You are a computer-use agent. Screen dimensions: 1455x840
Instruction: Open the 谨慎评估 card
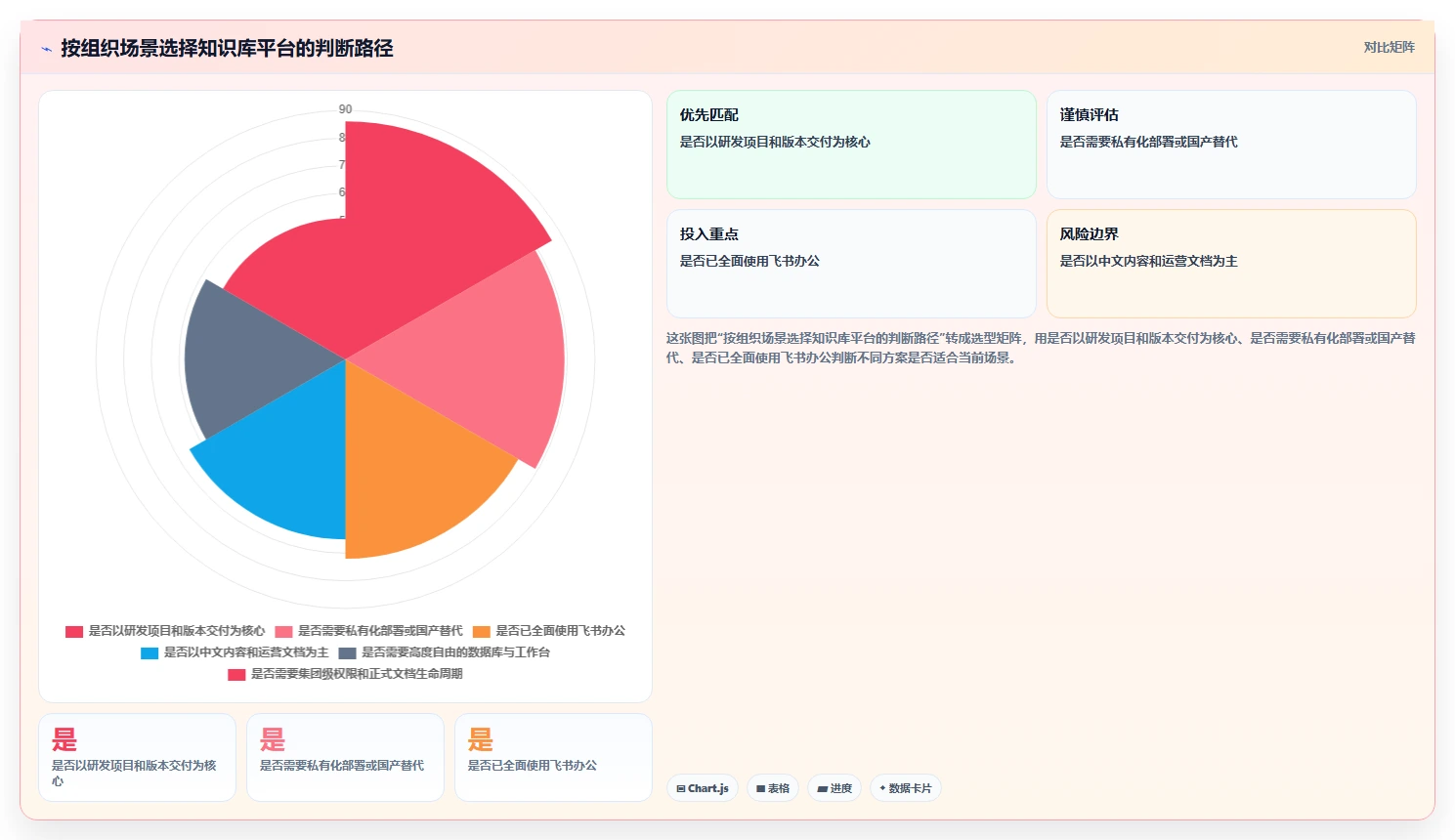coord(1231,145)
